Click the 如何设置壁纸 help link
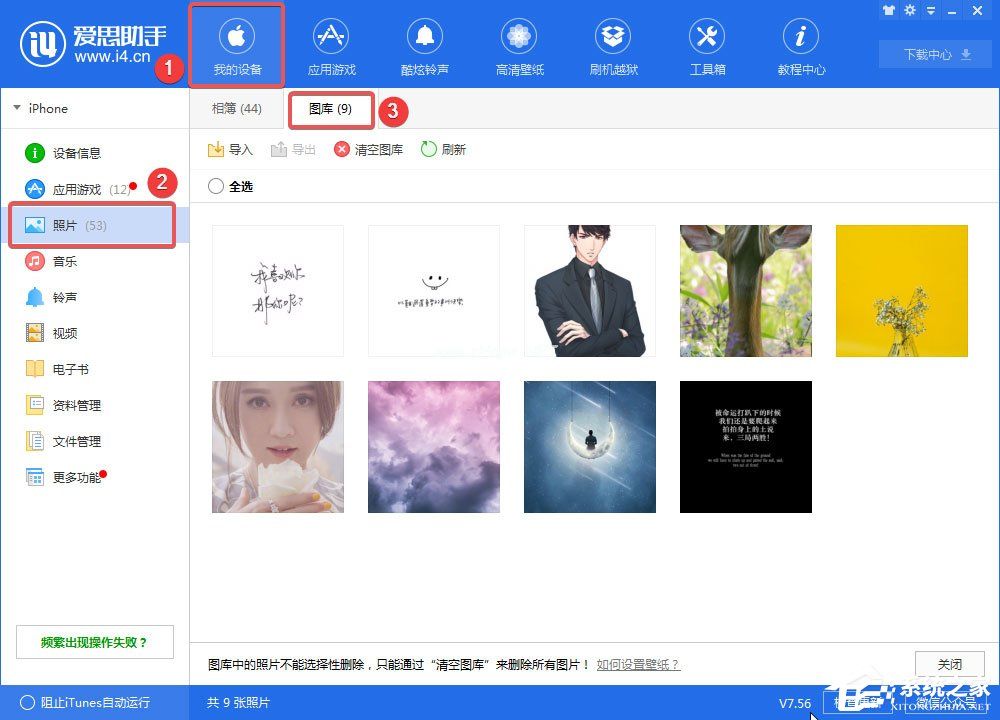 tap(636, 664)
